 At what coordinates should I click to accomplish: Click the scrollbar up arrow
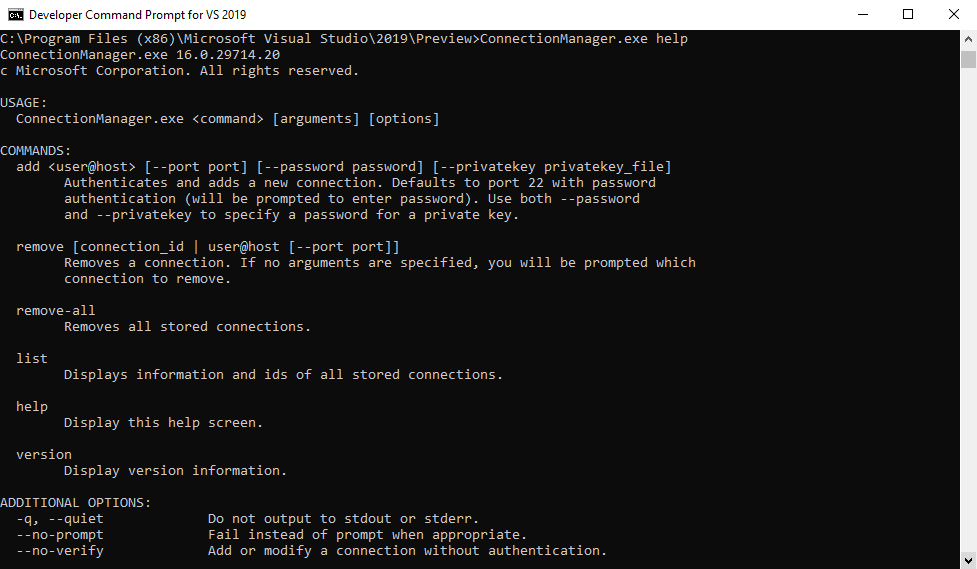pos(968,39)
